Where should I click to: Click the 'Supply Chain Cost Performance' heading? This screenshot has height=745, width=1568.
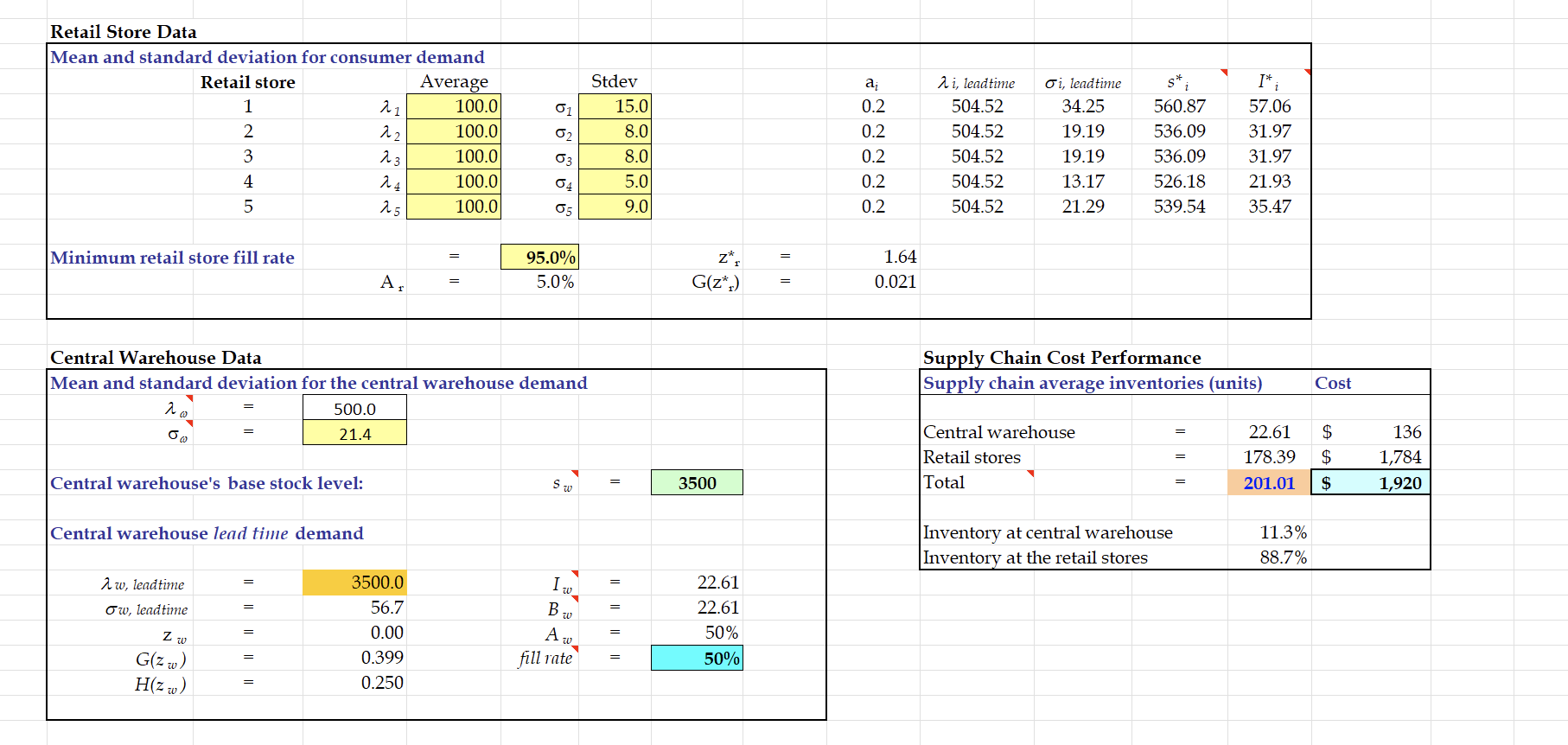pos(1062,358)
